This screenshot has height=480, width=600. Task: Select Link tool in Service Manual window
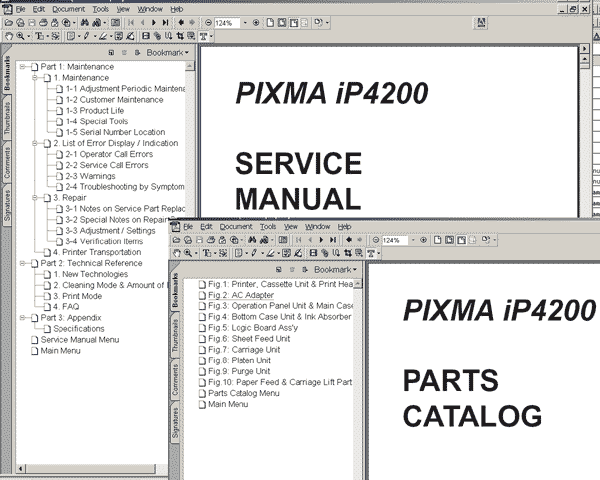[x=157, y=36]
